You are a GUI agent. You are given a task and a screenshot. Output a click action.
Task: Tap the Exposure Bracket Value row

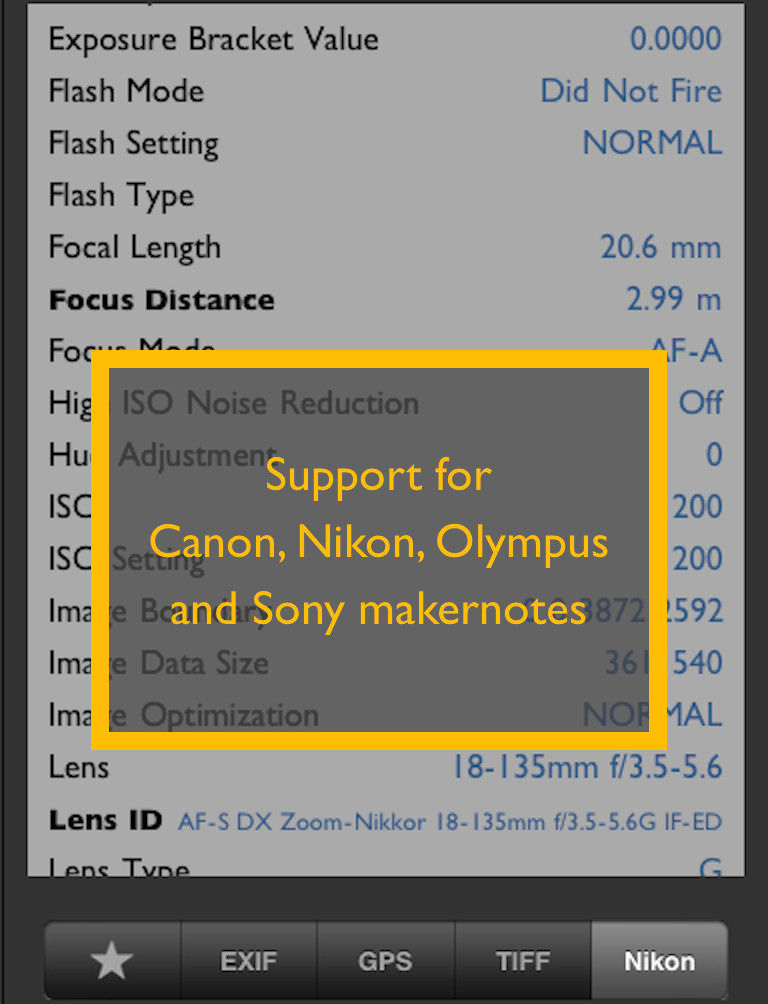(x=386, y=39)
